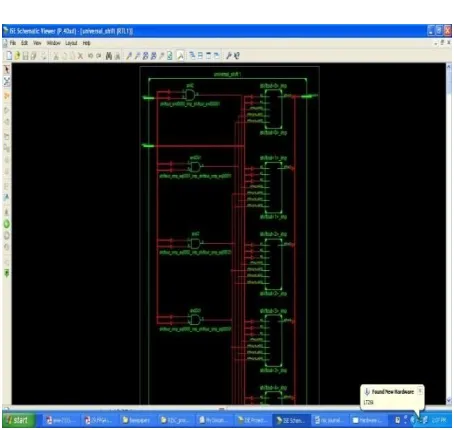Click the Tile windows toolbar icon

(200, 56)
